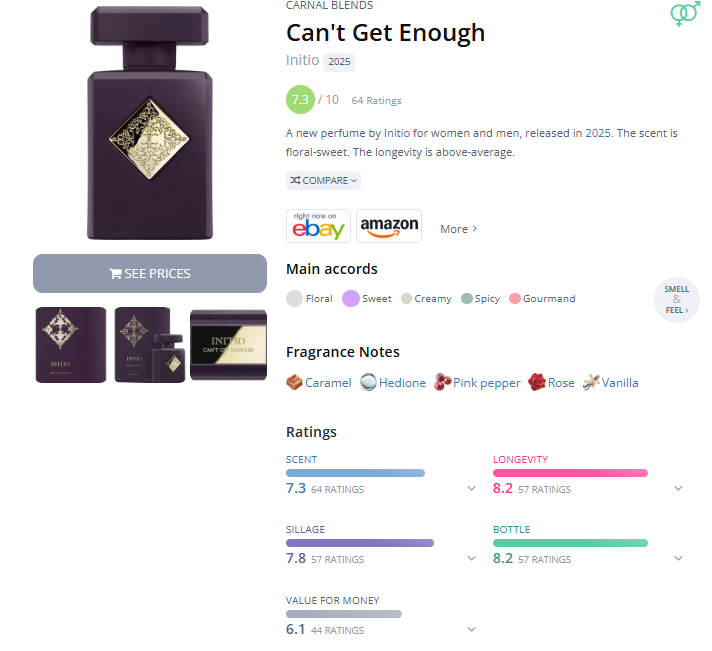This screenshot has width=712, height=651.
Task: Click the Caramel note icon
Action: coord(295,382)
